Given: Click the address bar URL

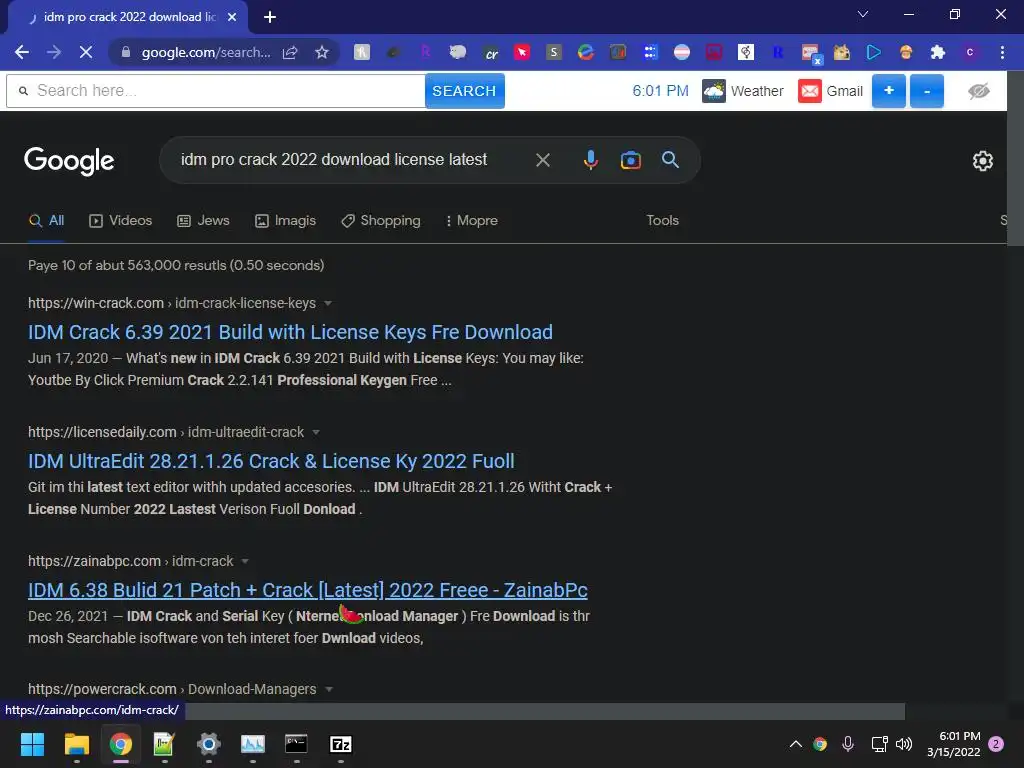Looking at the screenshot, I should pyautogui.click(x=206, y=52).
